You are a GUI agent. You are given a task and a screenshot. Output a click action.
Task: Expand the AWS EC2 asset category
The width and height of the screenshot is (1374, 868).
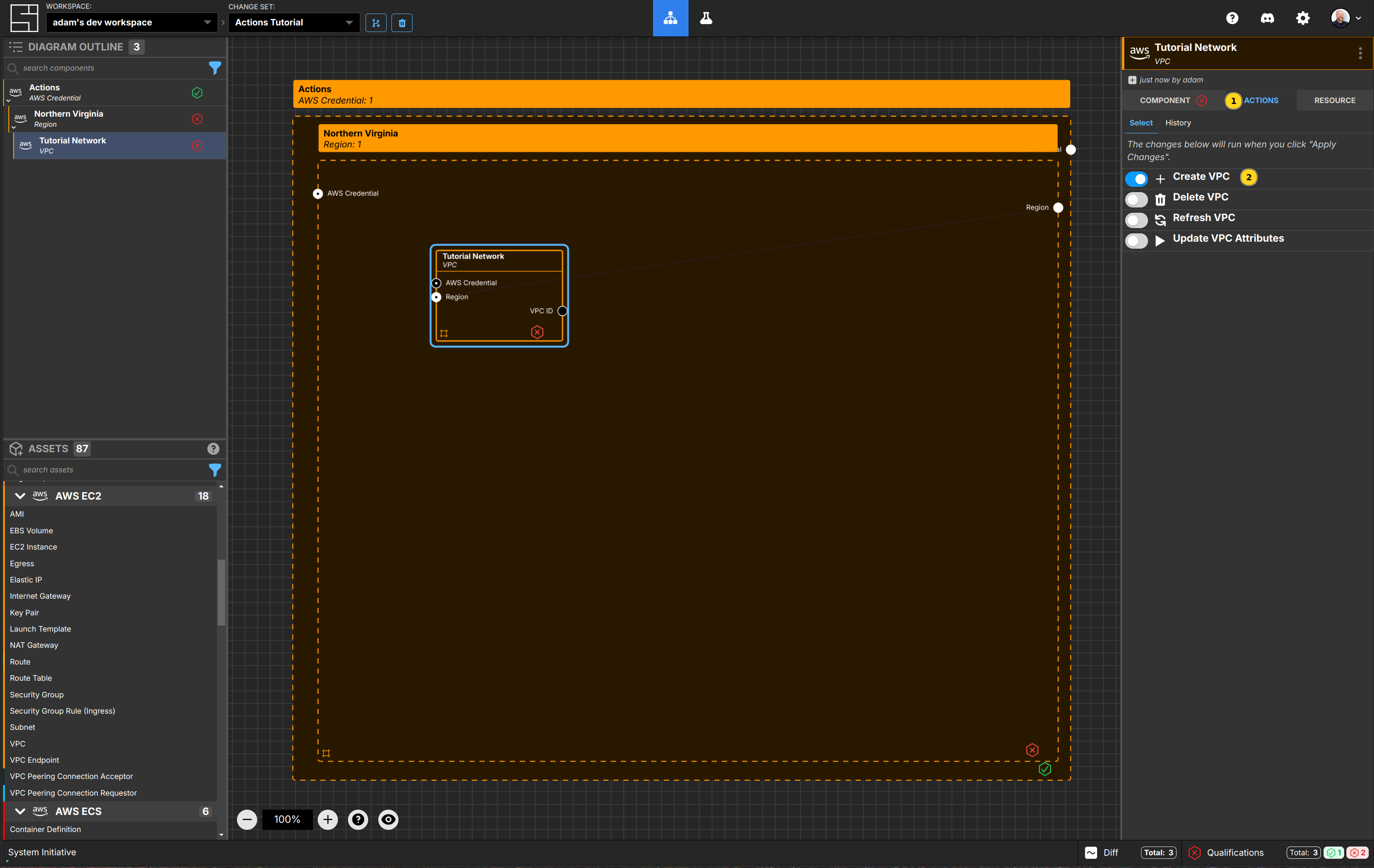tap(20, 495)
